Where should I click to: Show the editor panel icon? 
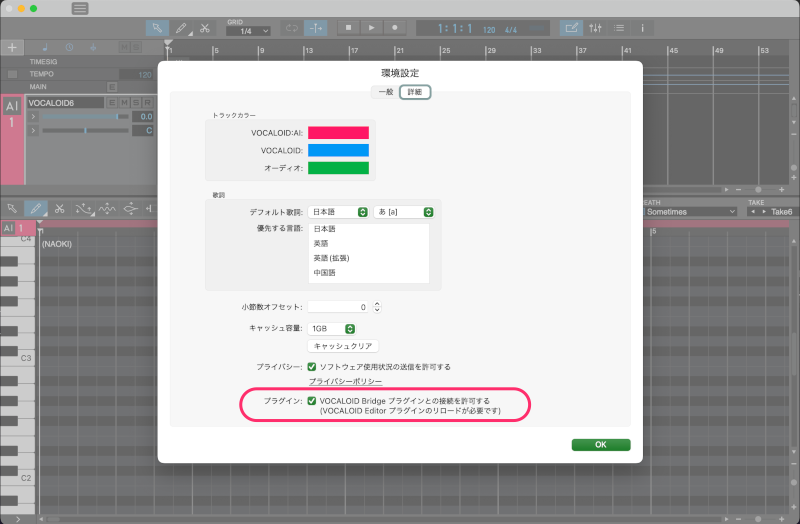coord(571,28)
